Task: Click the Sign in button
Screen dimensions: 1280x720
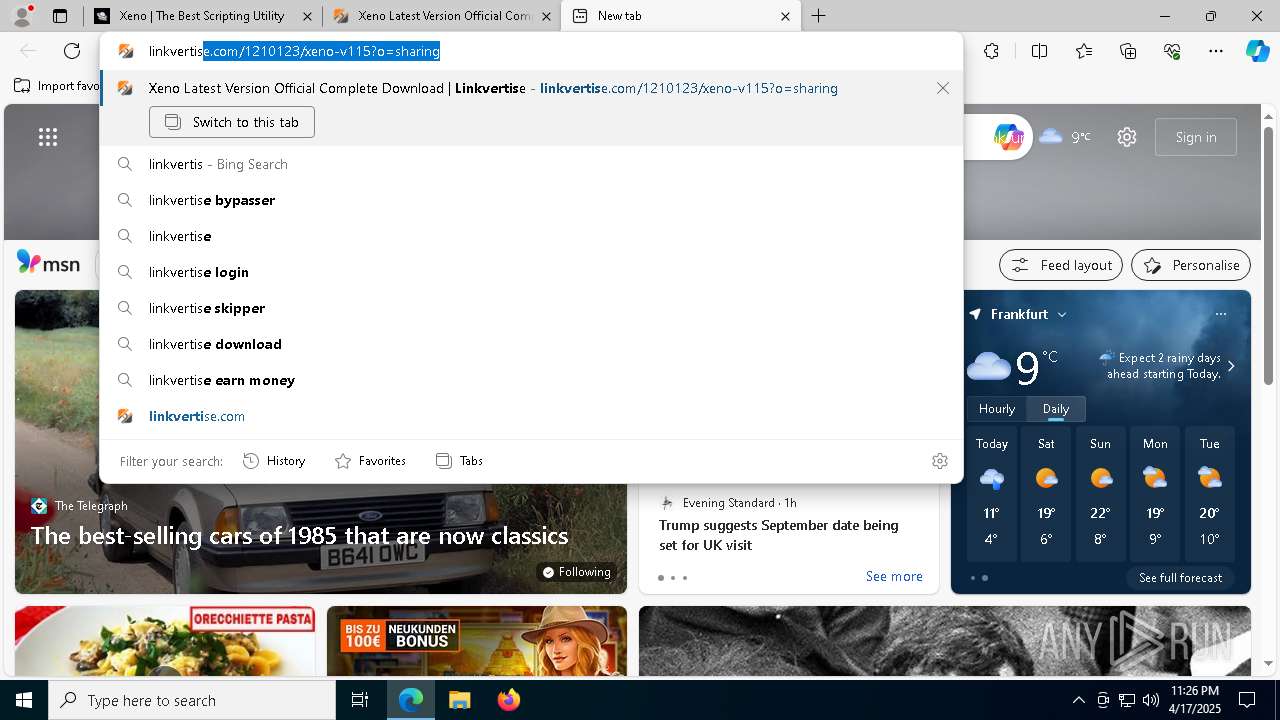Action: 1196,137
